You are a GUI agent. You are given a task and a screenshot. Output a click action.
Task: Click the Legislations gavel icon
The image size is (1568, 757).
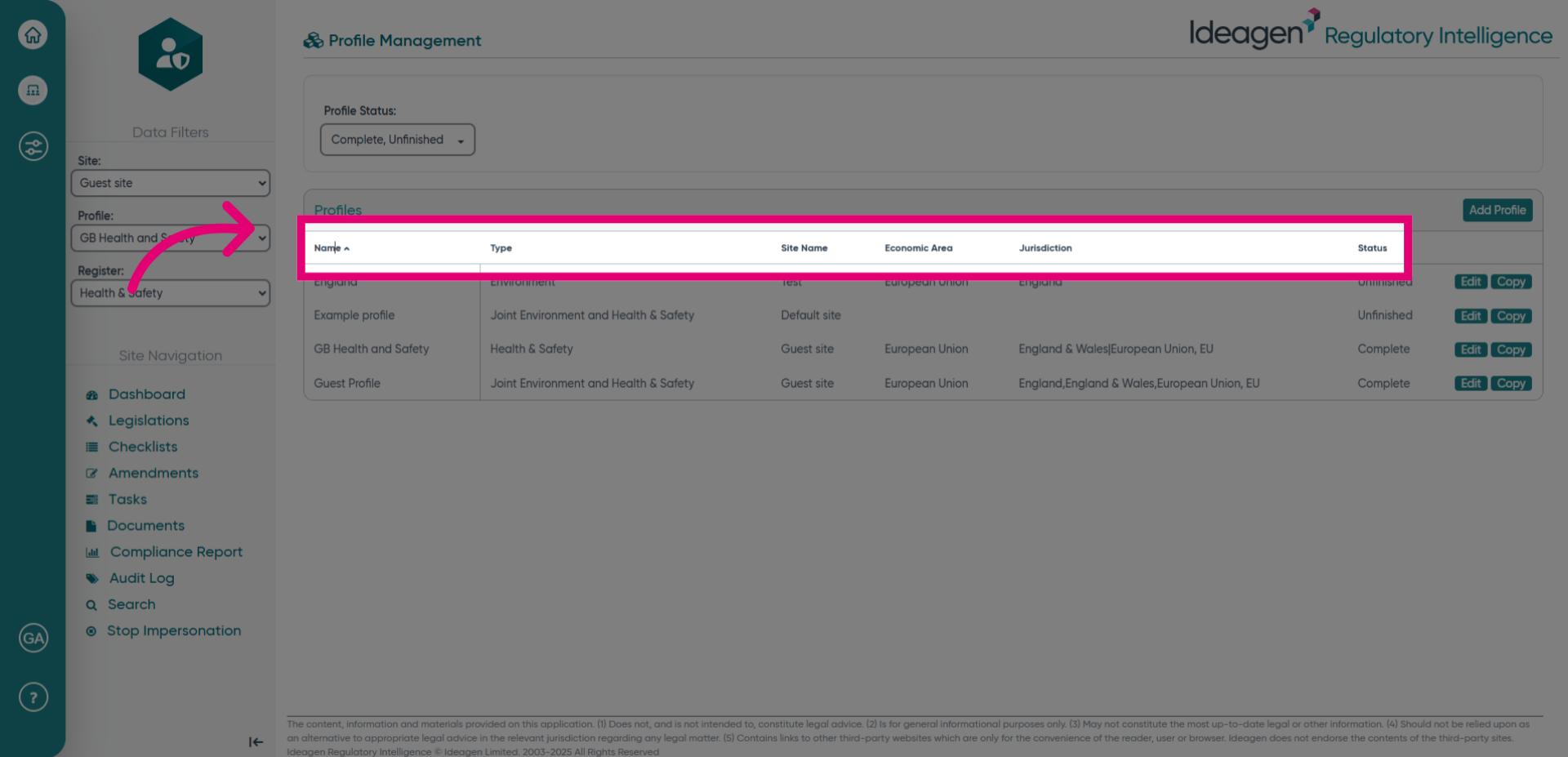pos(91,421)
